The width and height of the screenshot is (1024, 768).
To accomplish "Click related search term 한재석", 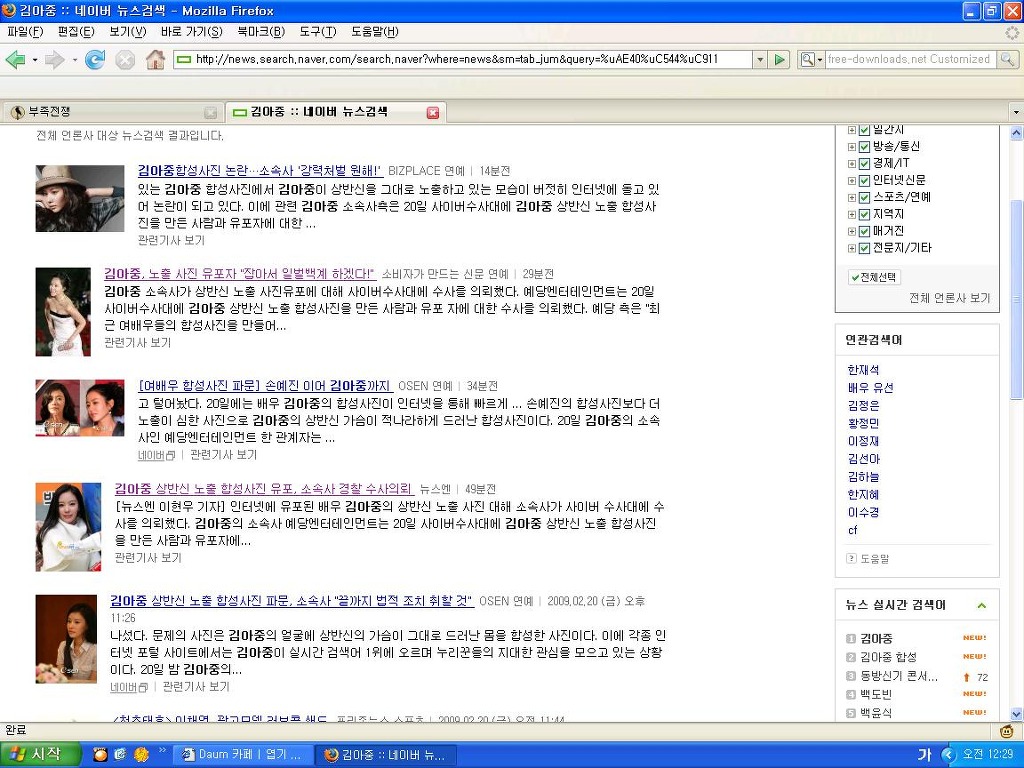I will click(x=863, y=370).
